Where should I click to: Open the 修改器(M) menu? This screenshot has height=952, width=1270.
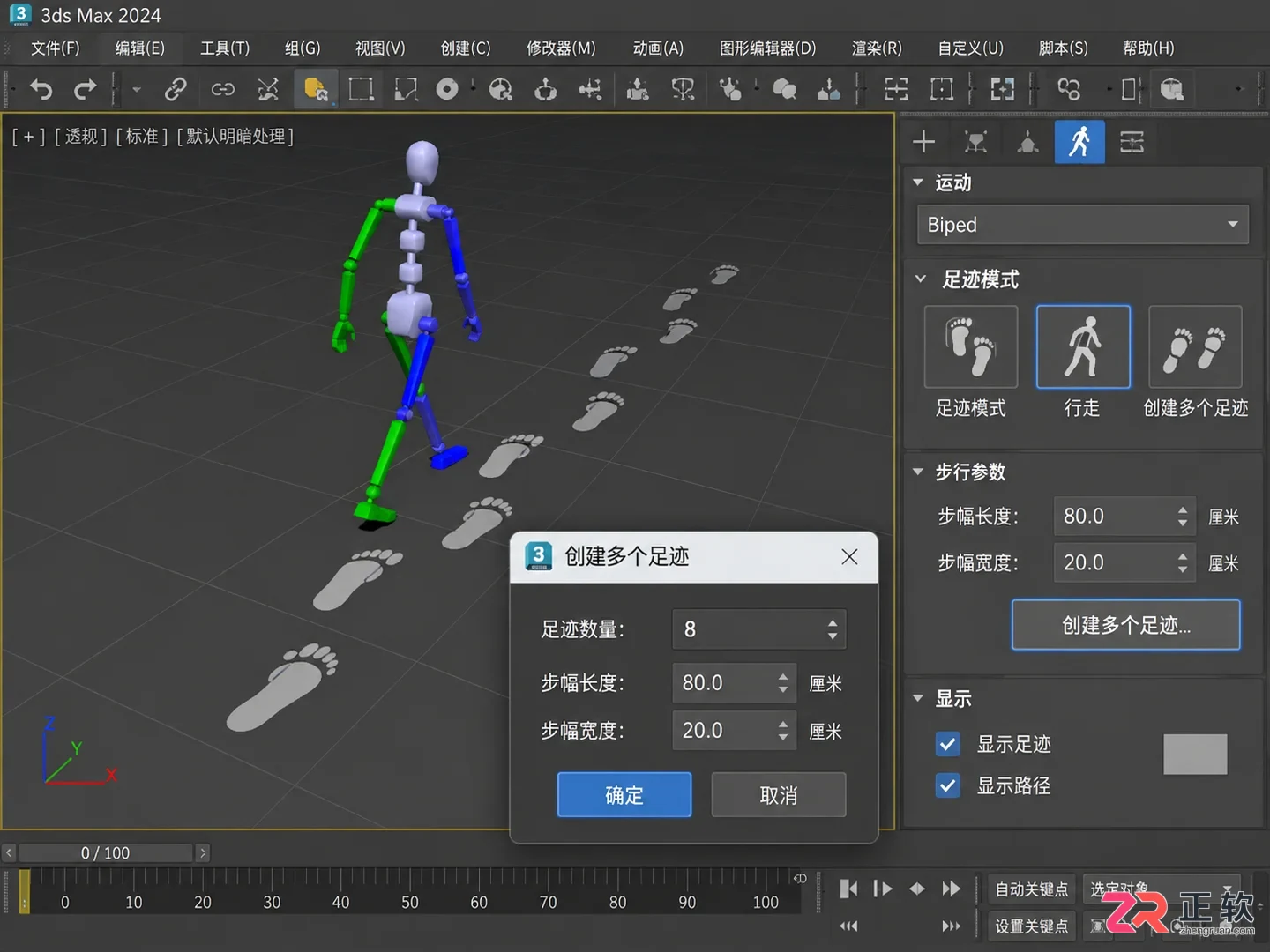pyautogui.click(x=561, y=48)
